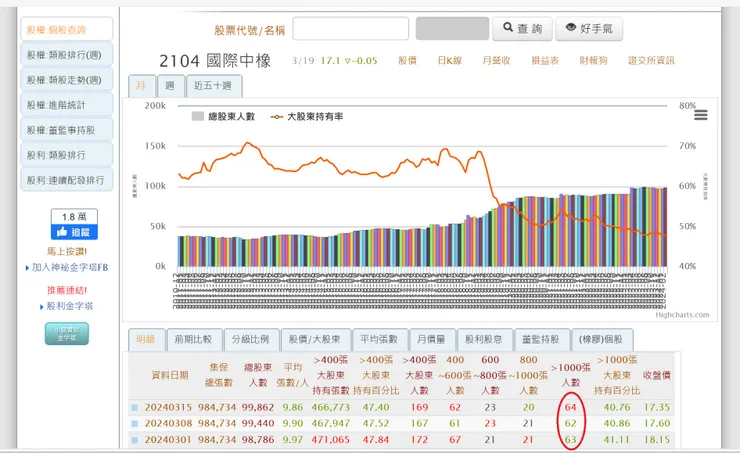Click the blue square beside 20240315 row
The image size is (740, 453).
tap(135, 408)
